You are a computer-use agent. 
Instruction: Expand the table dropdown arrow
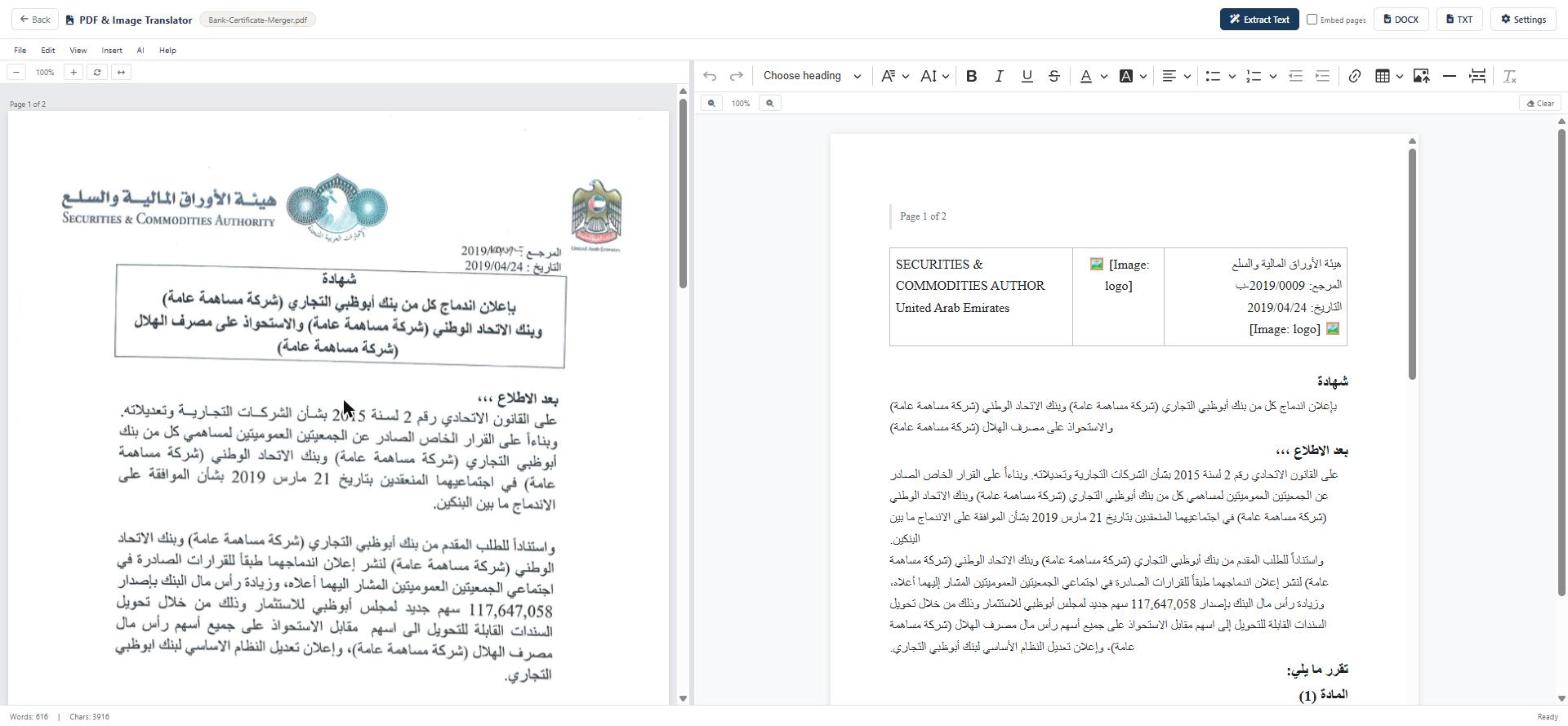click(x=1399, y=76)
